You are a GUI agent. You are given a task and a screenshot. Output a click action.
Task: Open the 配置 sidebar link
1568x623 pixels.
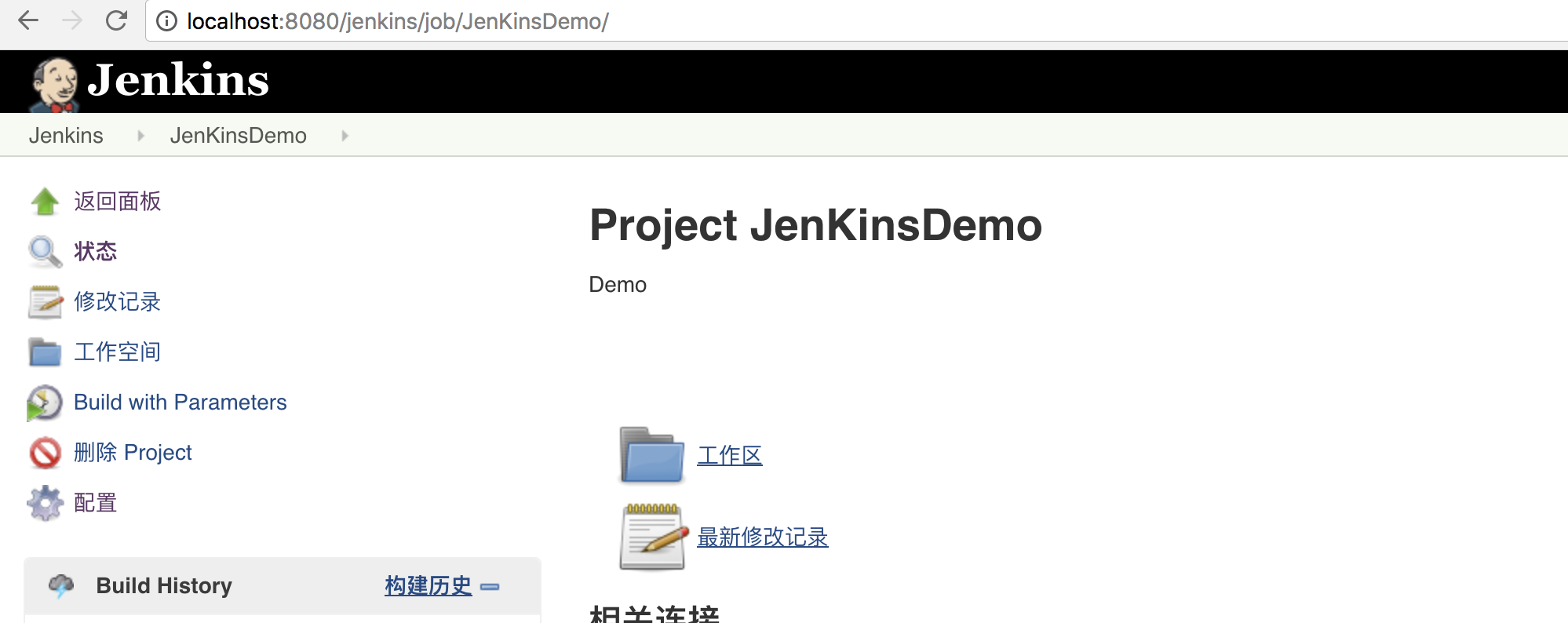point(96,503)
